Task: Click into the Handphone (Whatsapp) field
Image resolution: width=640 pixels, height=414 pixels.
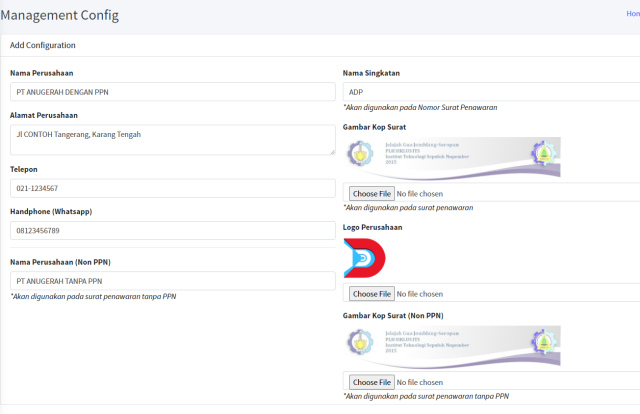Action: [172, 231]
